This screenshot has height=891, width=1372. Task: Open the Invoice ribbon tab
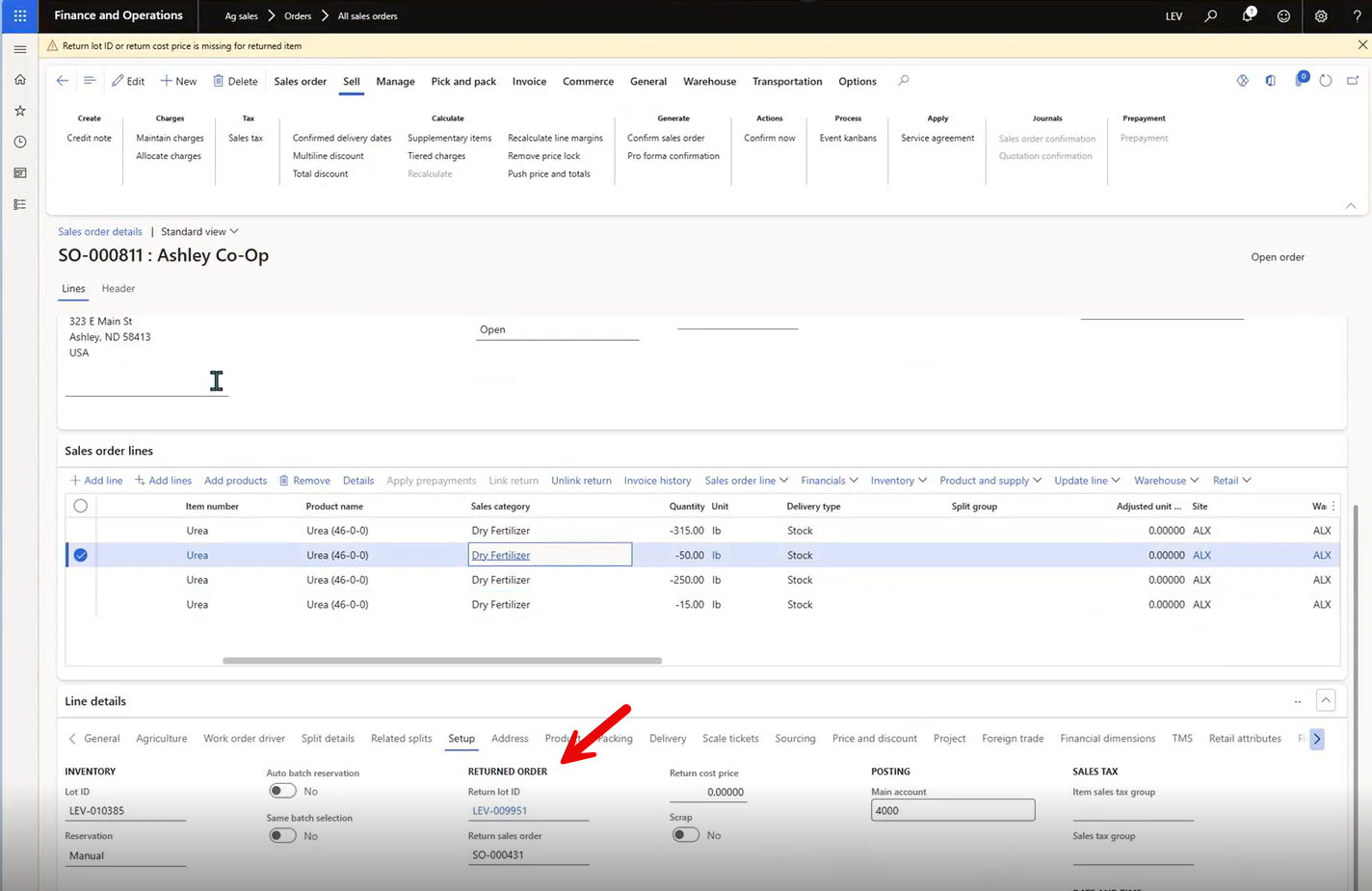click(529, 81)
